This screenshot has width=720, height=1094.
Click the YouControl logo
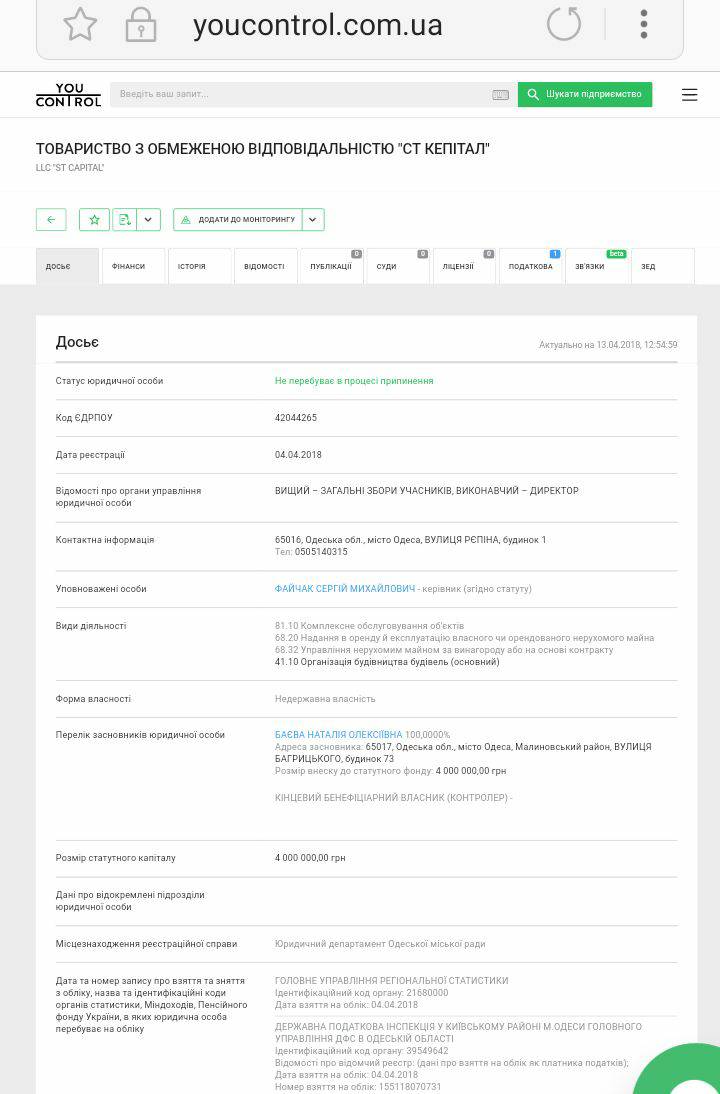coord(68,95)
